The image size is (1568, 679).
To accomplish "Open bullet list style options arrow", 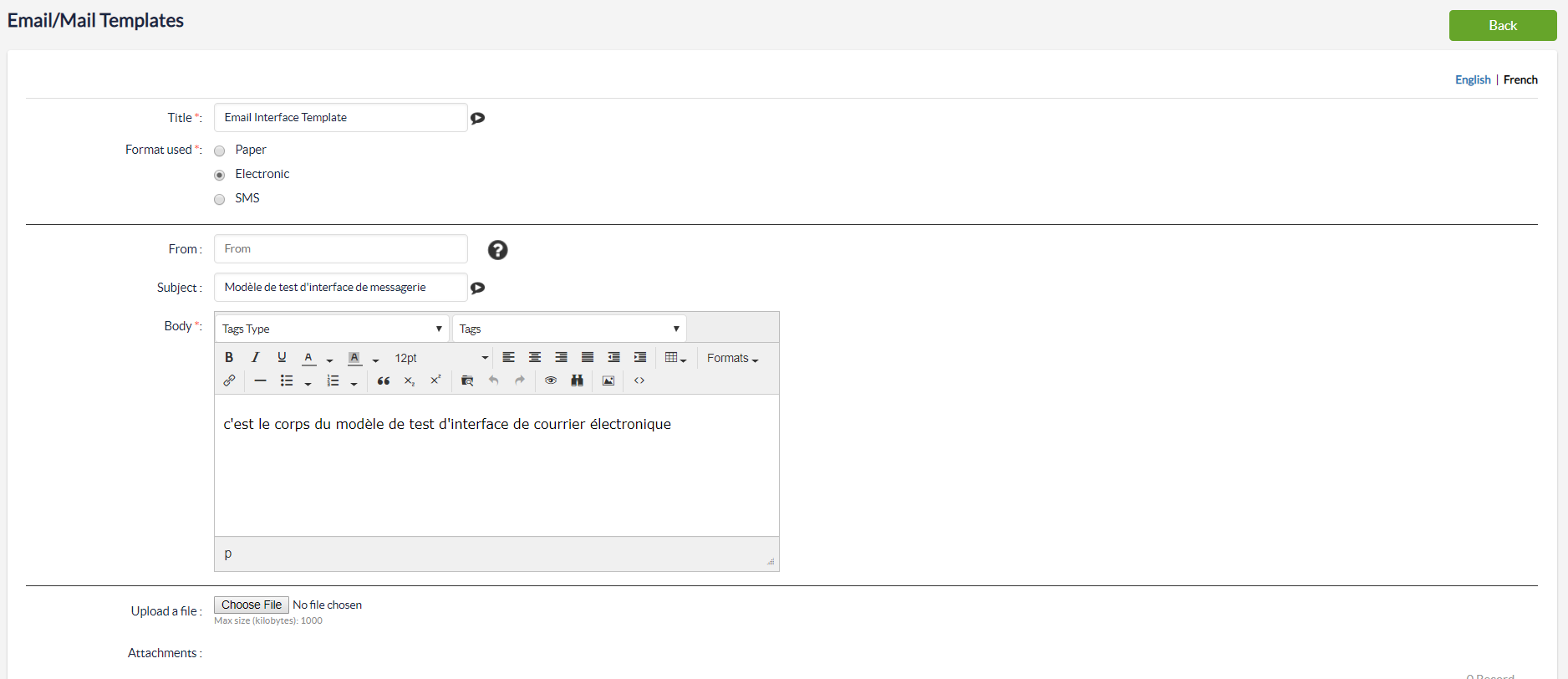I will tap(308, 383).
